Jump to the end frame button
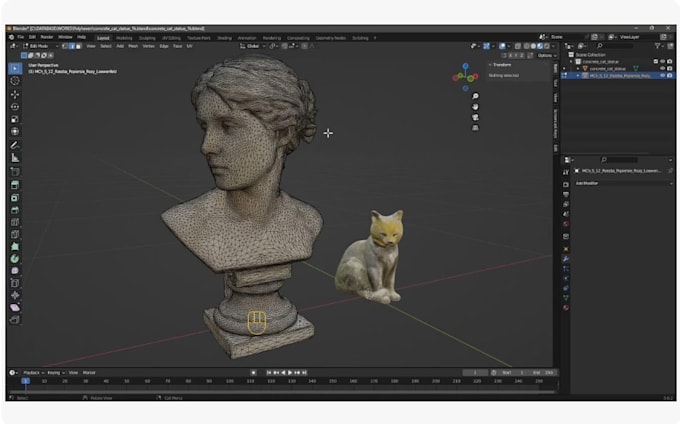 coord(304,373)
